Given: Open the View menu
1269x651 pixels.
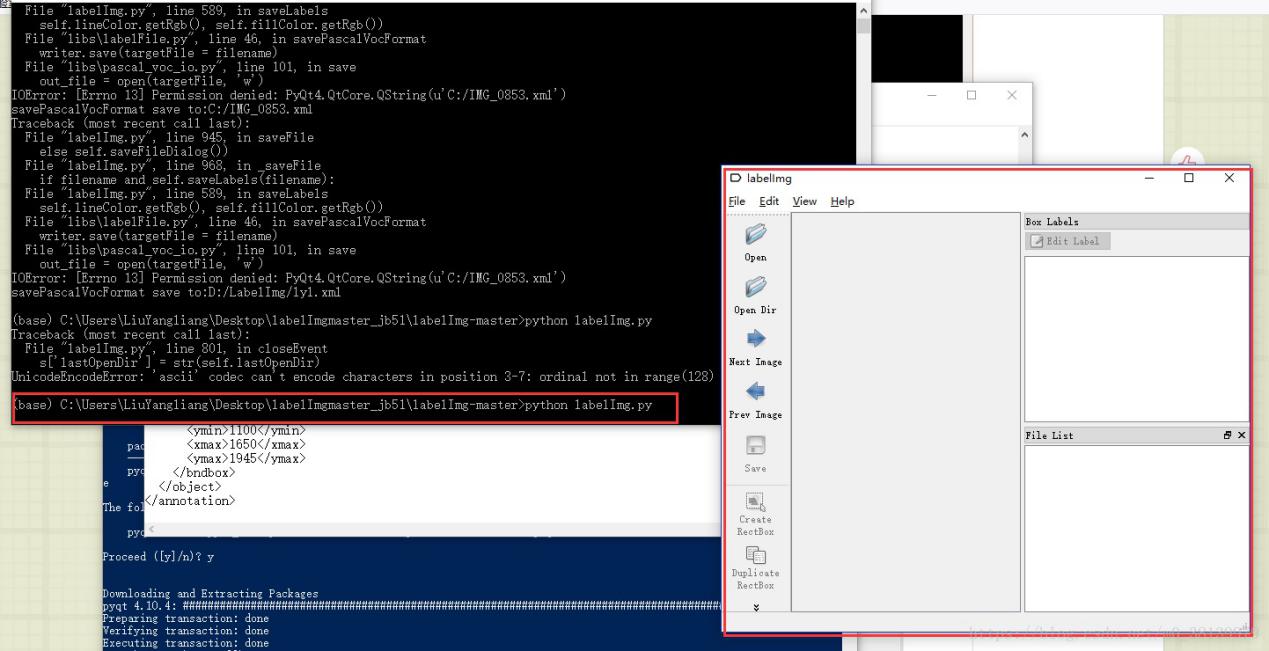Looking at the screenshot, I should pos(804,201).
